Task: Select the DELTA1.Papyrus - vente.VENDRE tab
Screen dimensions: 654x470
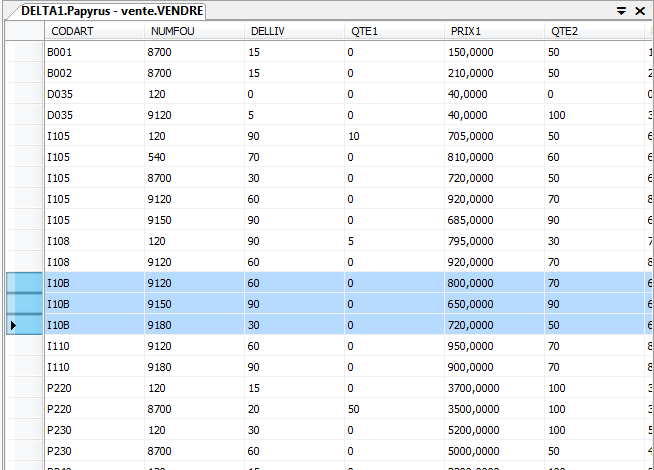Action: 112,10
